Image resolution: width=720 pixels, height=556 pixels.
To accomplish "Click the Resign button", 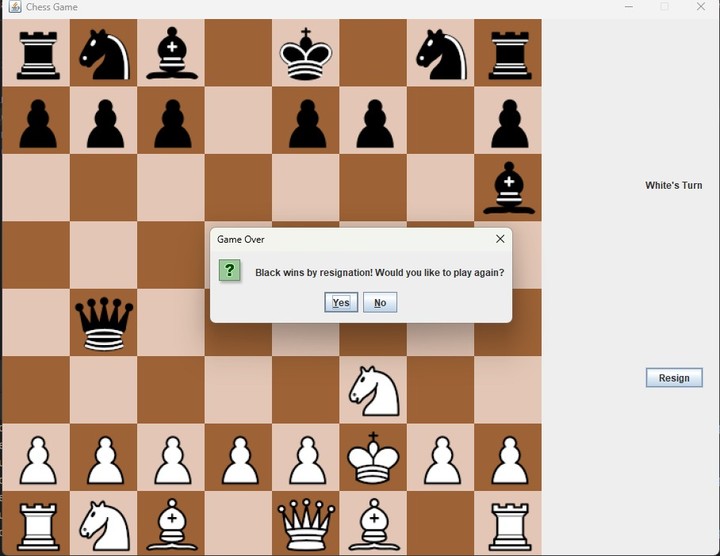I will point(674,377).
